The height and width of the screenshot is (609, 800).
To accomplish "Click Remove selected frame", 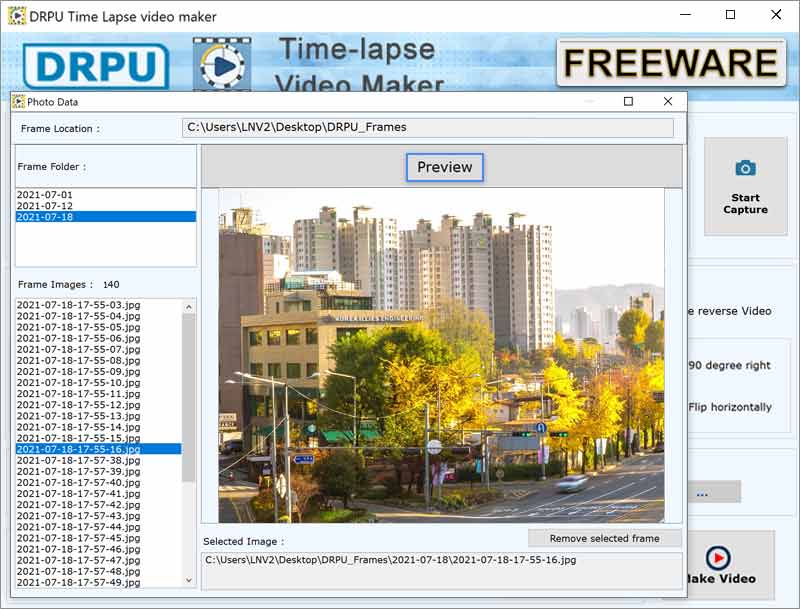I will (606, 538).
